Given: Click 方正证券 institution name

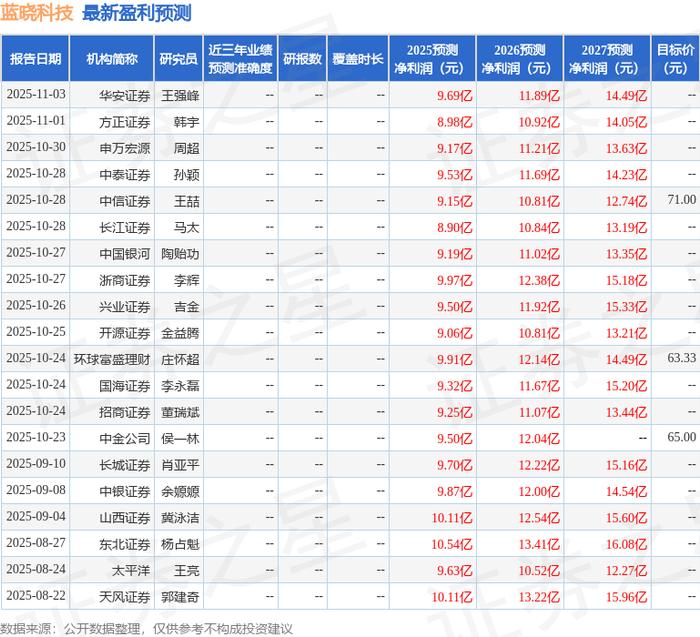Looking at the screenshot, I should coord(125,122).
